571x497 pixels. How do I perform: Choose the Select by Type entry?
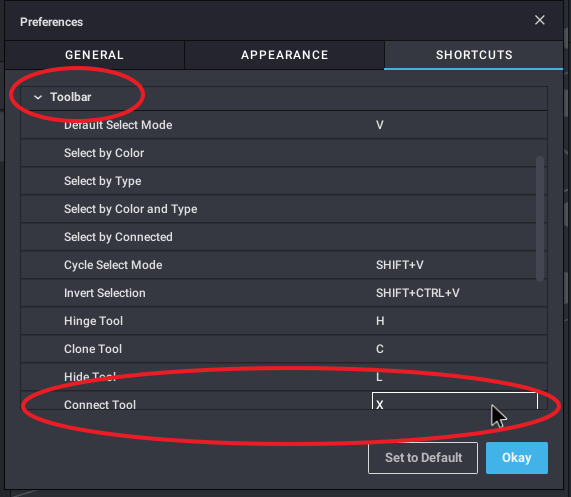(x=284, y=181)
